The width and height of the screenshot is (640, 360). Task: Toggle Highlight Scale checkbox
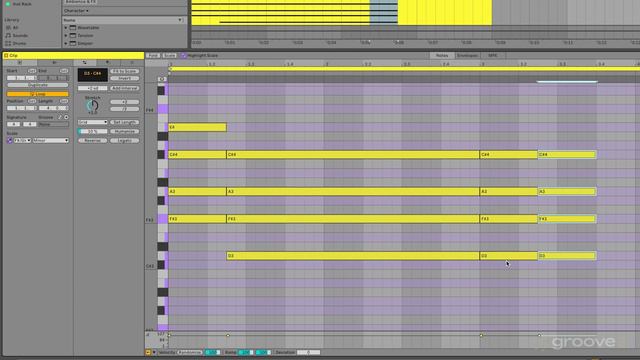pos(183,56)
